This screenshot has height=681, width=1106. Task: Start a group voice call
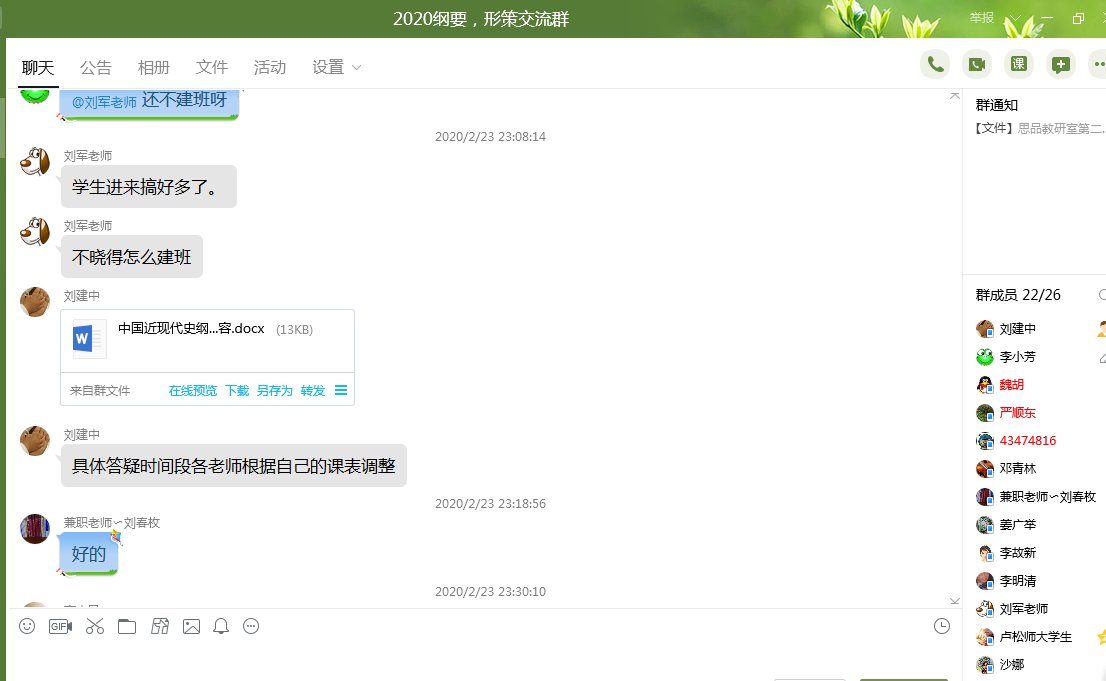(x=935, y=64)
